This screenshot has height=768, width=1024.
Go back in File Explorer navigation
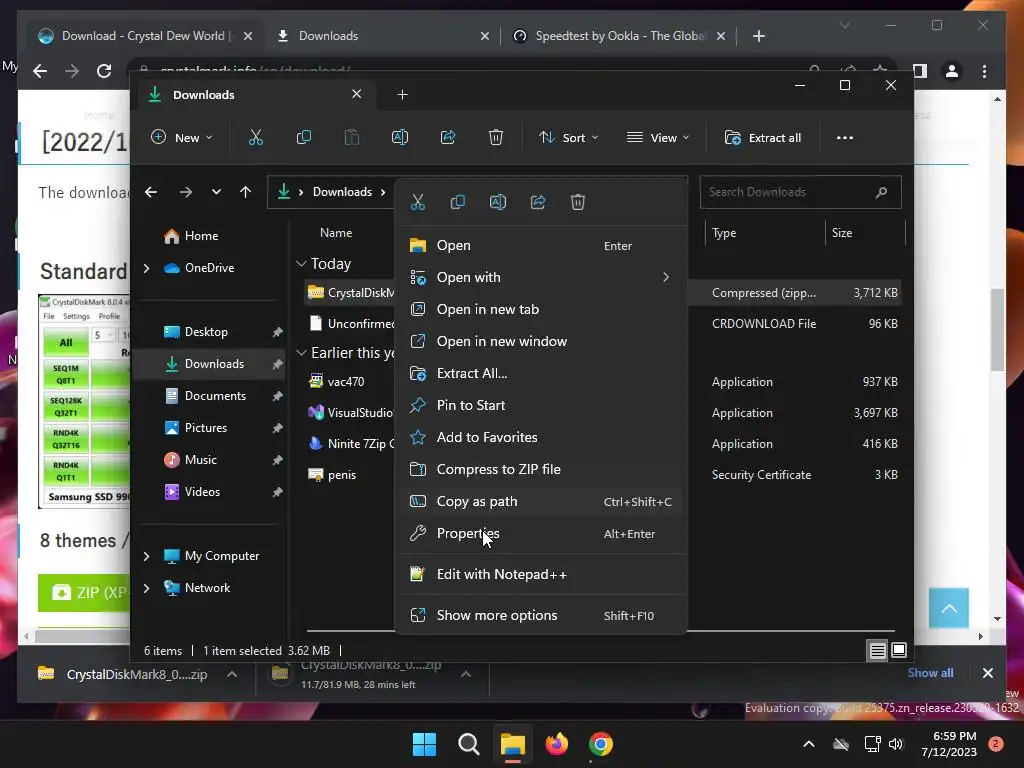(x=151, y=192)
